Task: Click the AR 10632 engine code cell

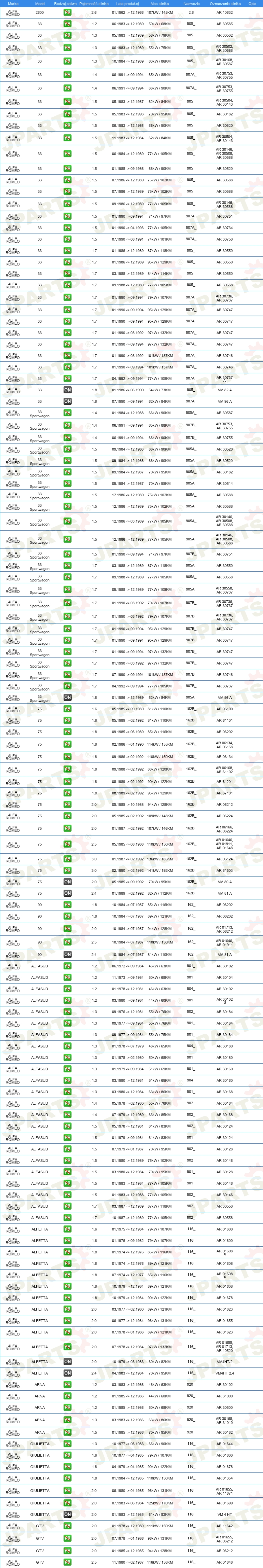Action: tap(224, 12)
